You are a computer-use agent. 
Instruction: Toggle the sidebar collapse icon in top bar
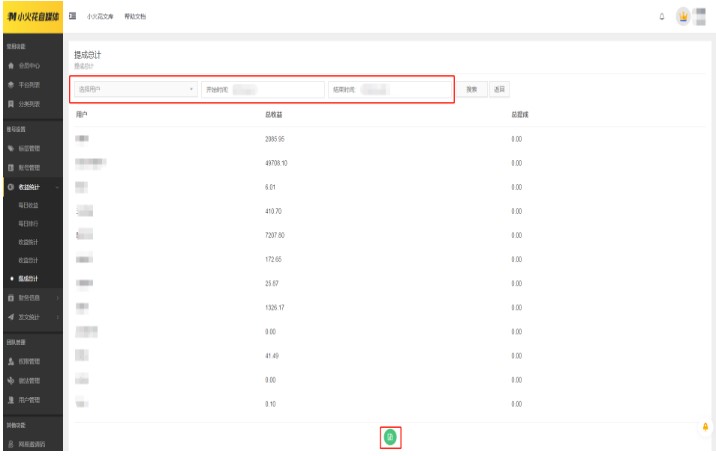[x=72, y=16]
